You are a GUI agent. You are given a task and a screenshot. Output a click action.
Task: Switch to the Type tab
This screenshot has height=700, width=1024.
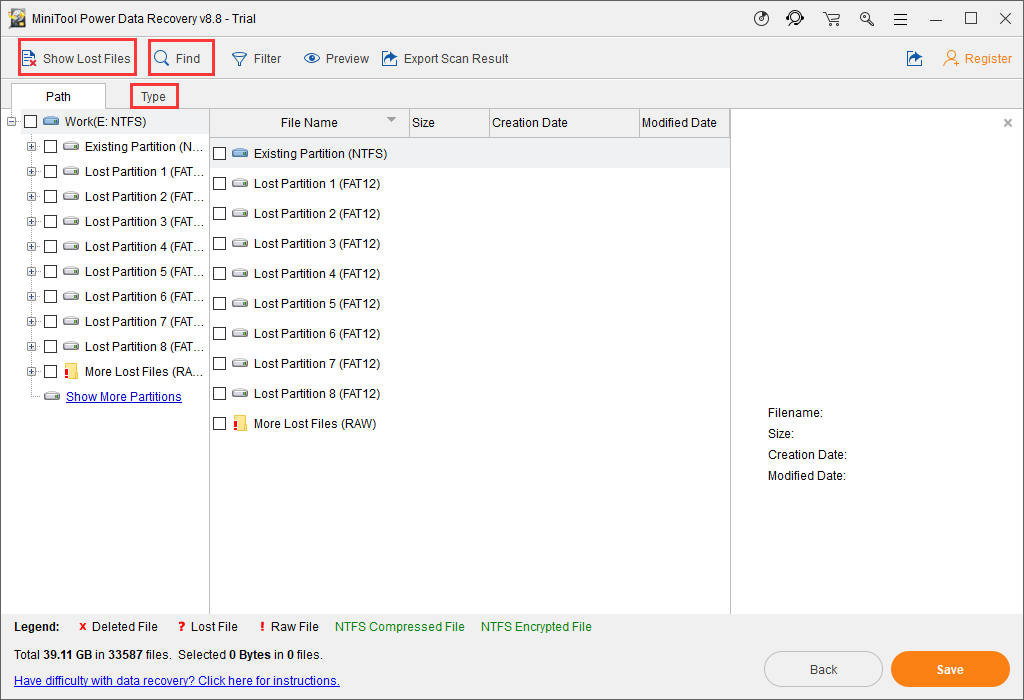coord(153,97)
